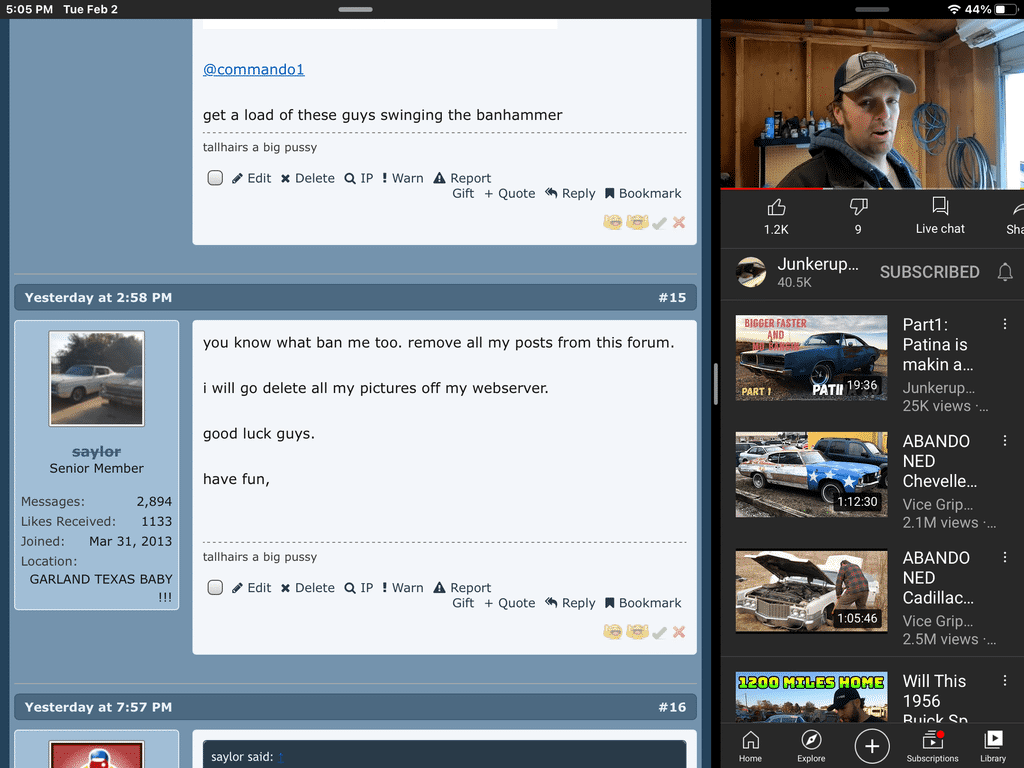The height and width of the screenshot is (768, 1024).
Task: Like the YouTube video with thumbs up
Action: pos(776,215)
